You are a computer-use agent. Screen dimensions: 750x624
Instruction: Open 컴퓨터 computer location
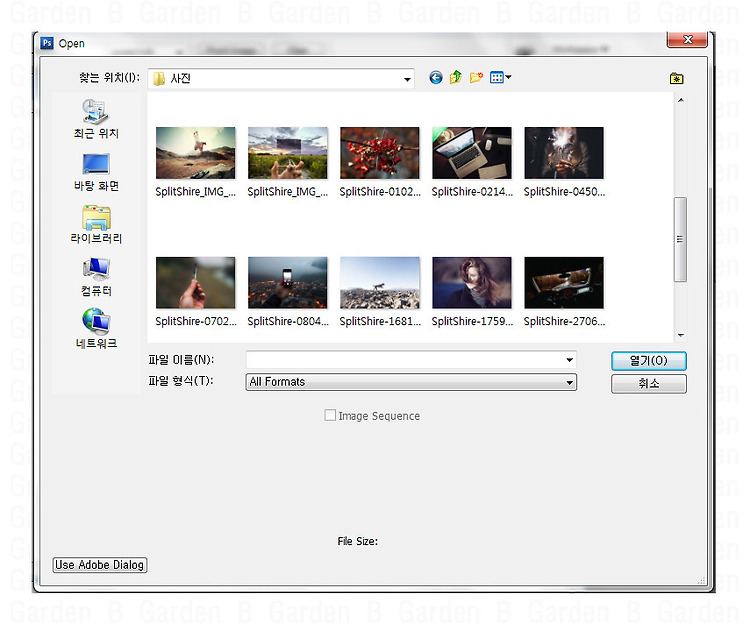pyautogui.click(x=96, y=277)
